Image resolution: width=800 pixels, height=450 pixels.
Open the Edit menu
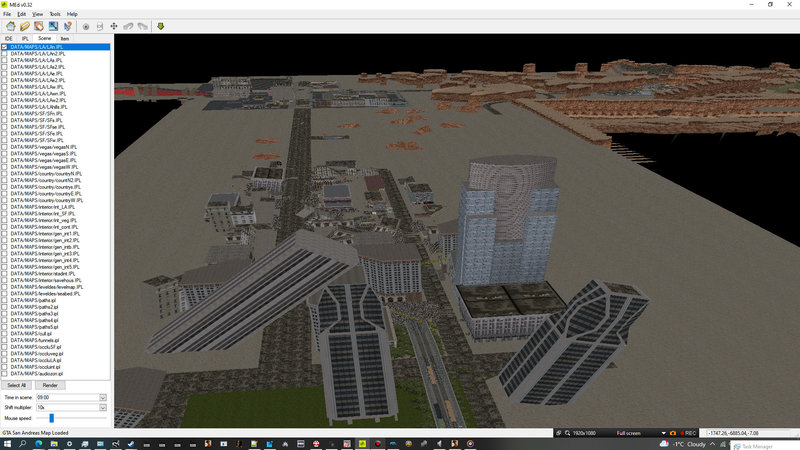pos(21,14)
